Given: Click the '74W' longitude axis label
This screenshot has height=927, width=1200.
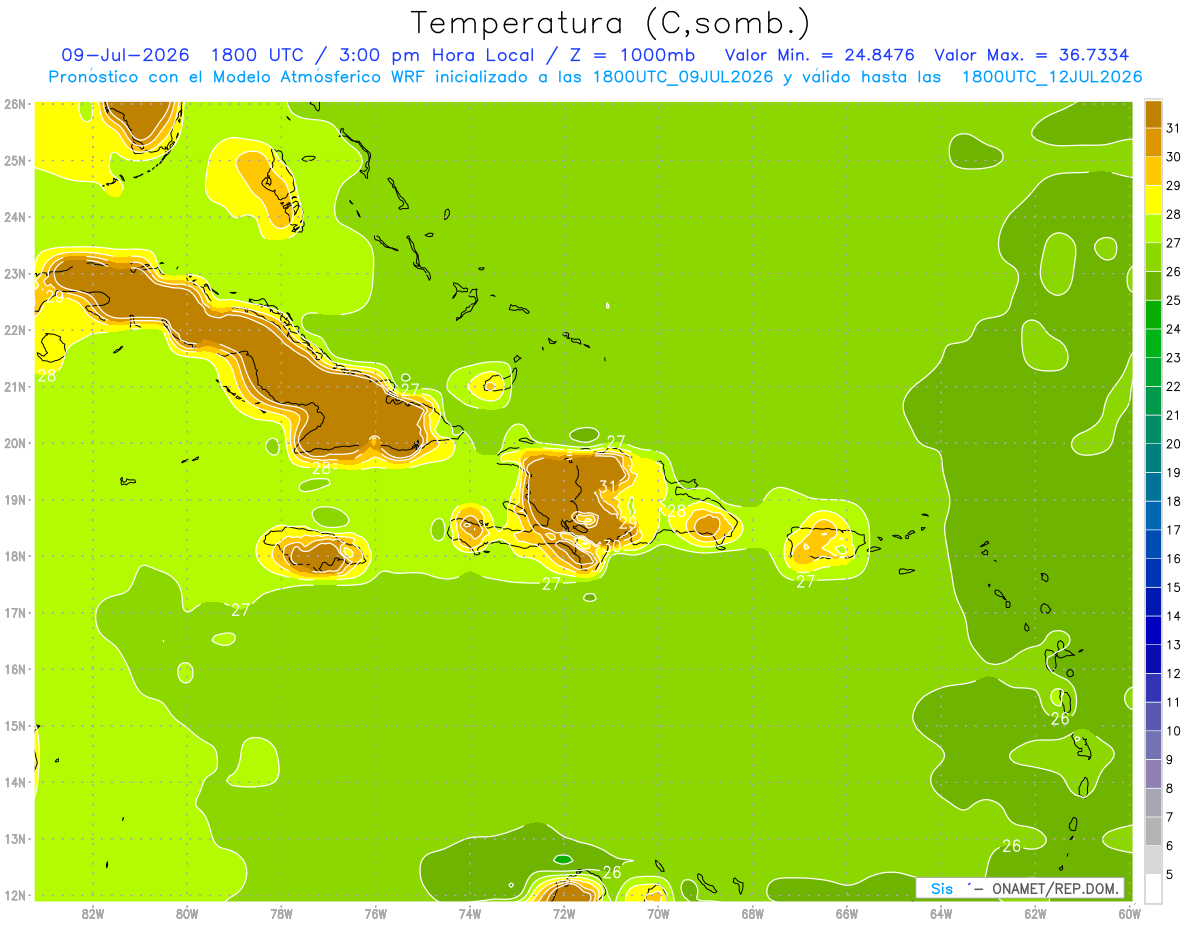Looking at the screenshot, I should click(x=470, y=913).
